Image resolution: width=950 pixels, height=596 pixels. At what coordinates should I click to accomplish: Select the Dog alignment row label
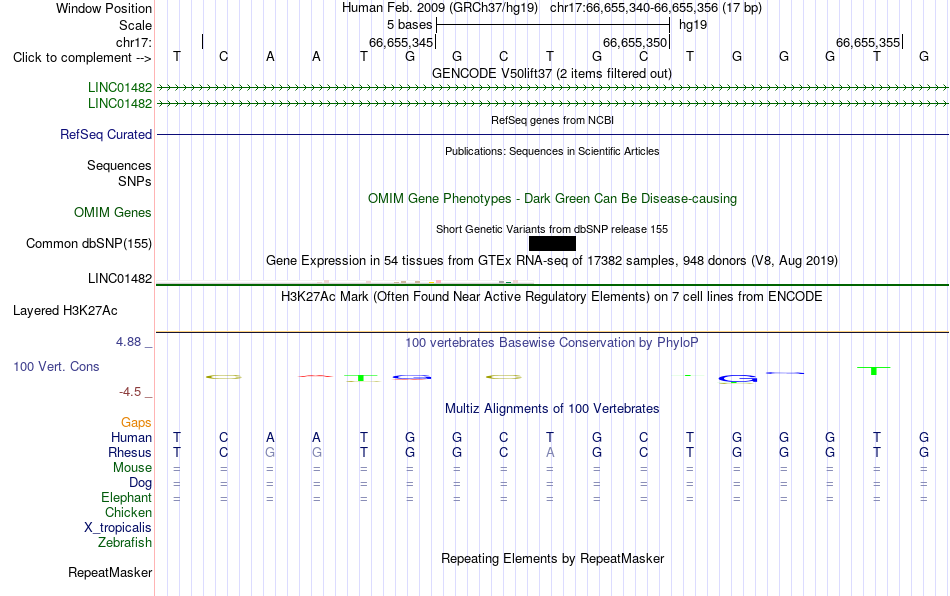140,483
